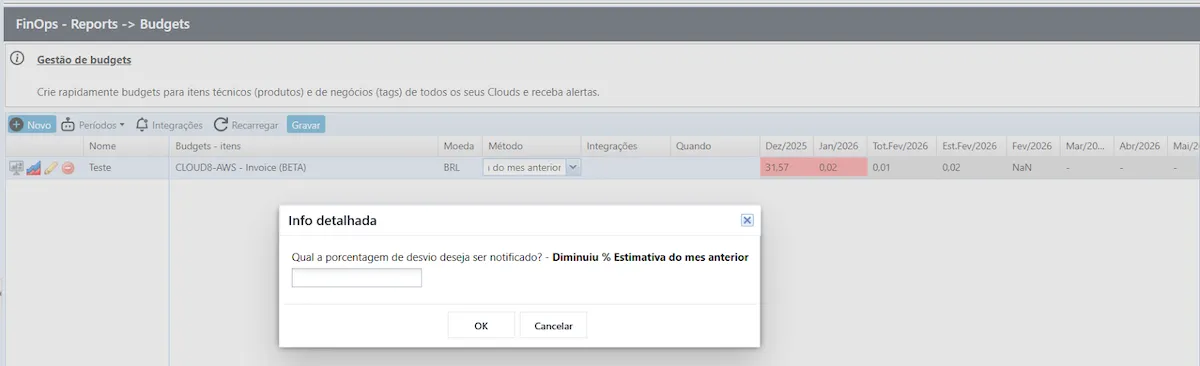Click the NaN value cell

point(1033,168)
